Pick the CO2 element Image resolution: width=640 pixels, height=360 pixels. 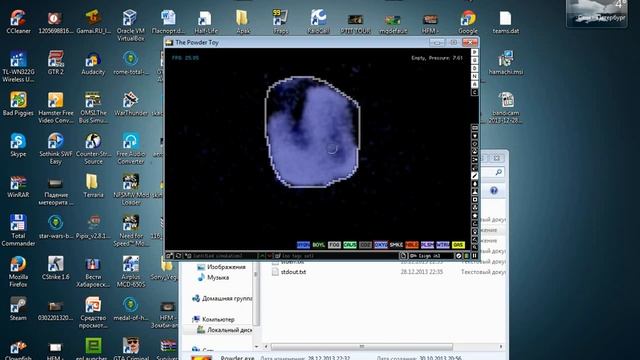(365, 244)
